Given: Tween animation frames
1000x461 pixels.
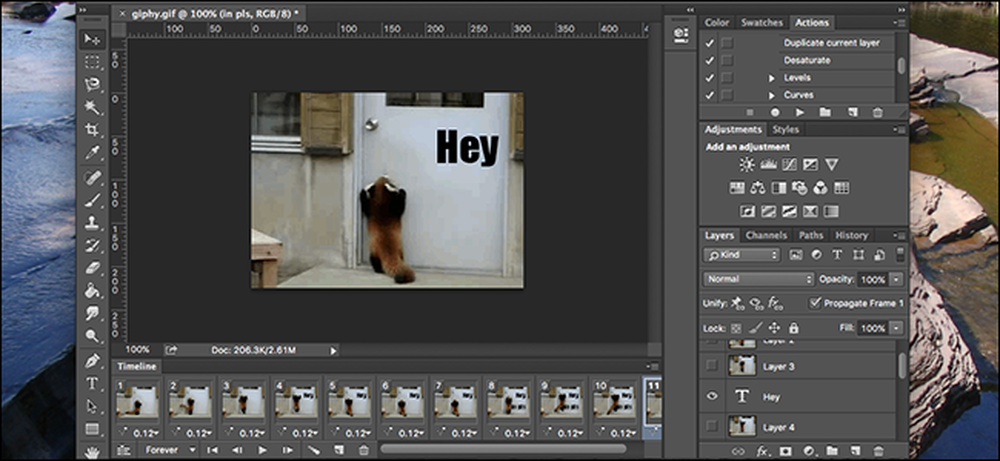Looking at the screenshot, I should 313,450.
